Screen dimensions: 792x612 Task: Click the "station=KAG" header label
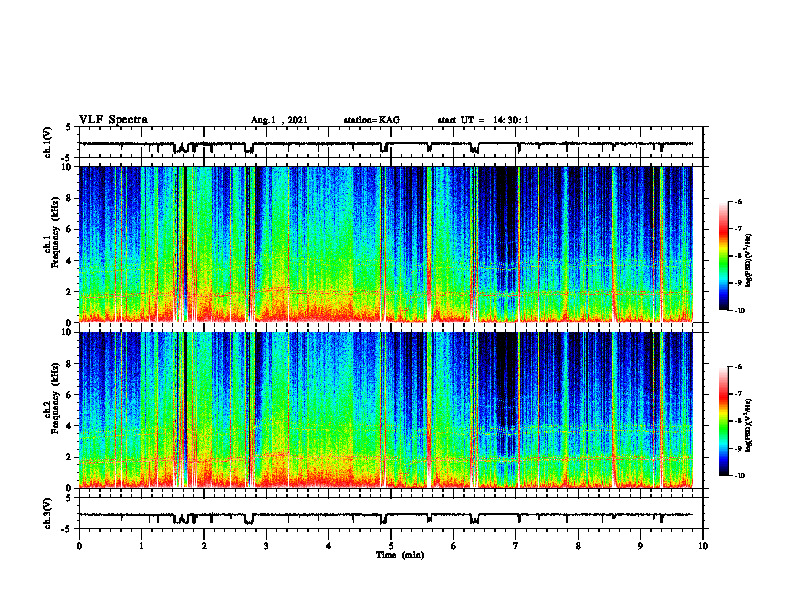(x=371, y=120)
